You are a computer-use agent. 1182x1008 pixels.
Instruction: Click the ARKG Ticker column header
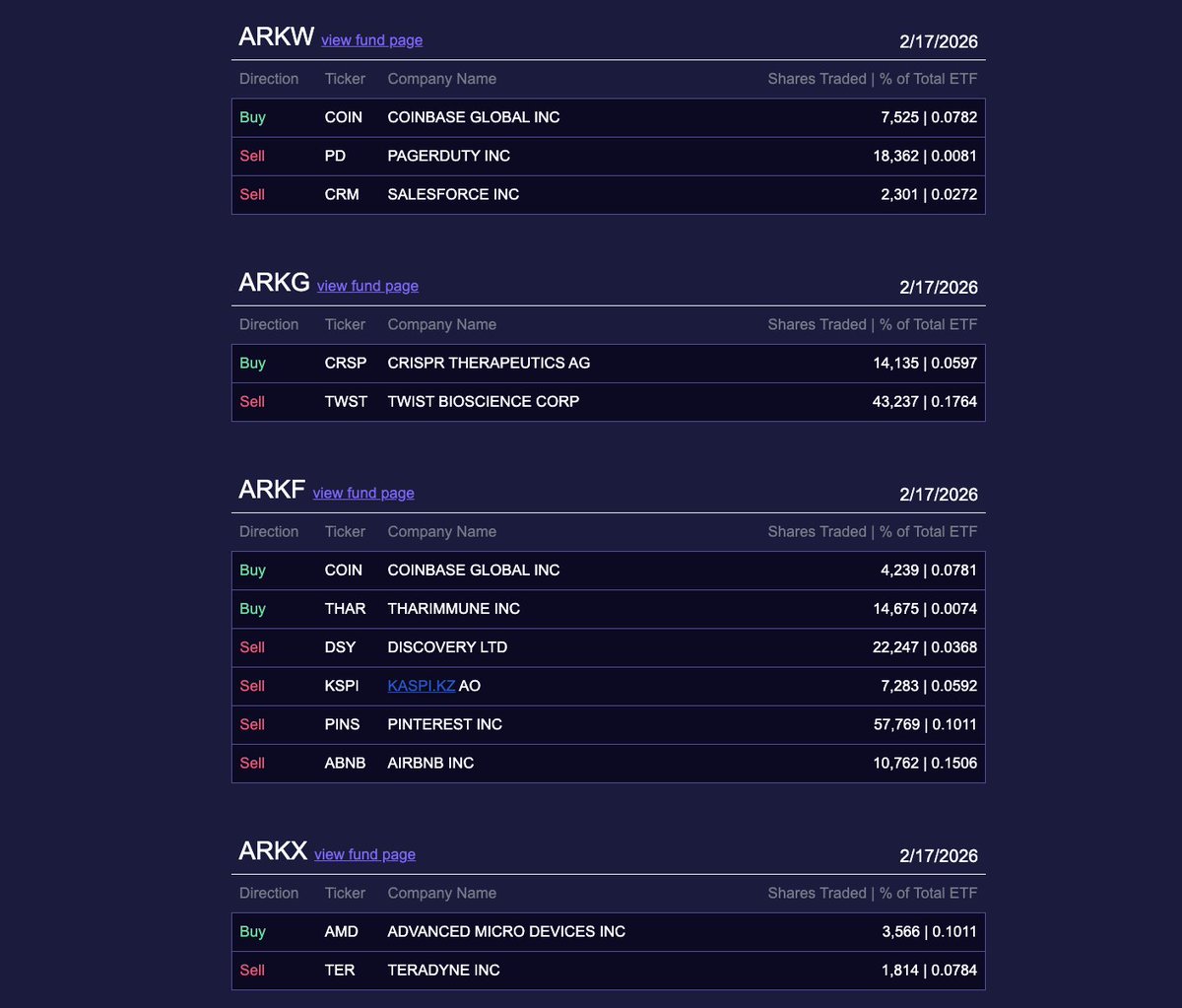click(x=345, y=324)
